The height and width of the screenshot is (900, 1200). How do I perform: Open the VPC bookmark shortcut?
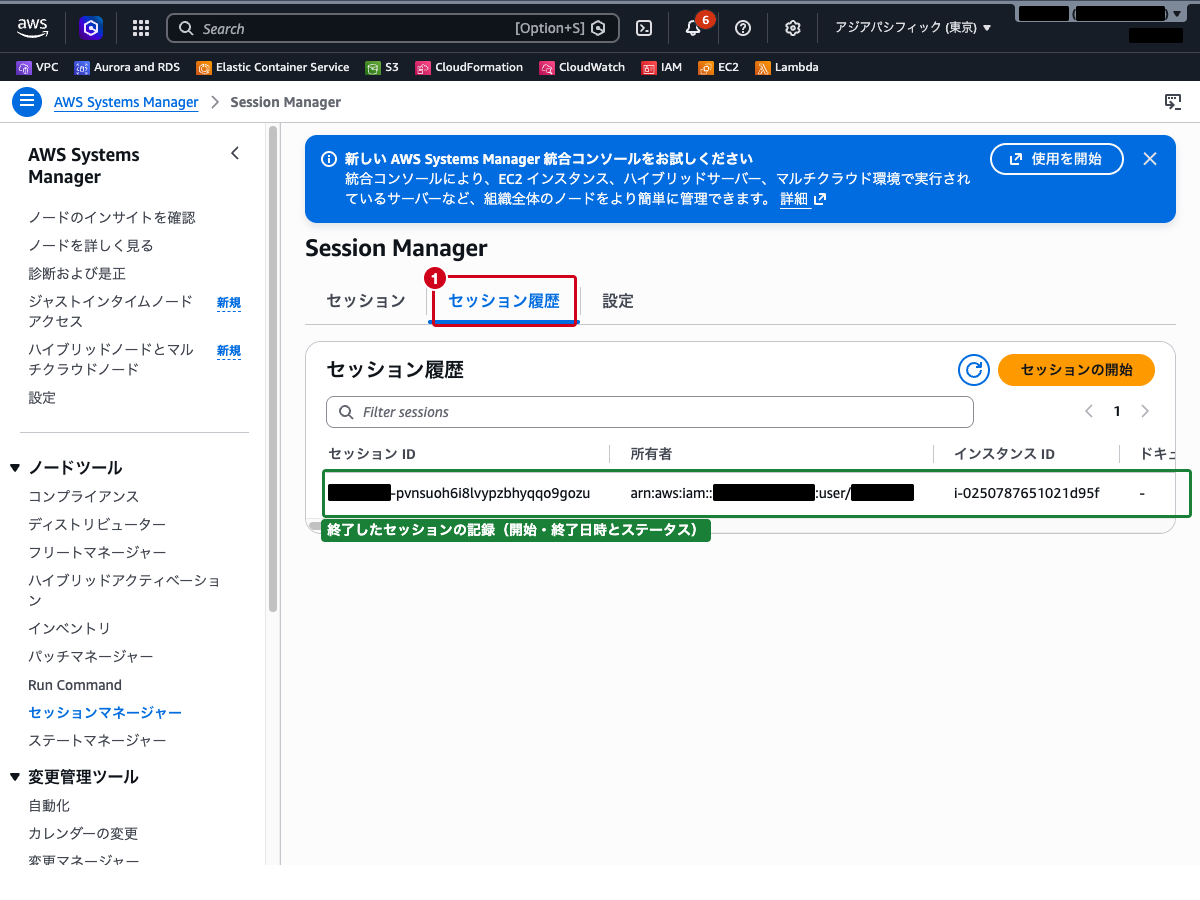[38, 67]
